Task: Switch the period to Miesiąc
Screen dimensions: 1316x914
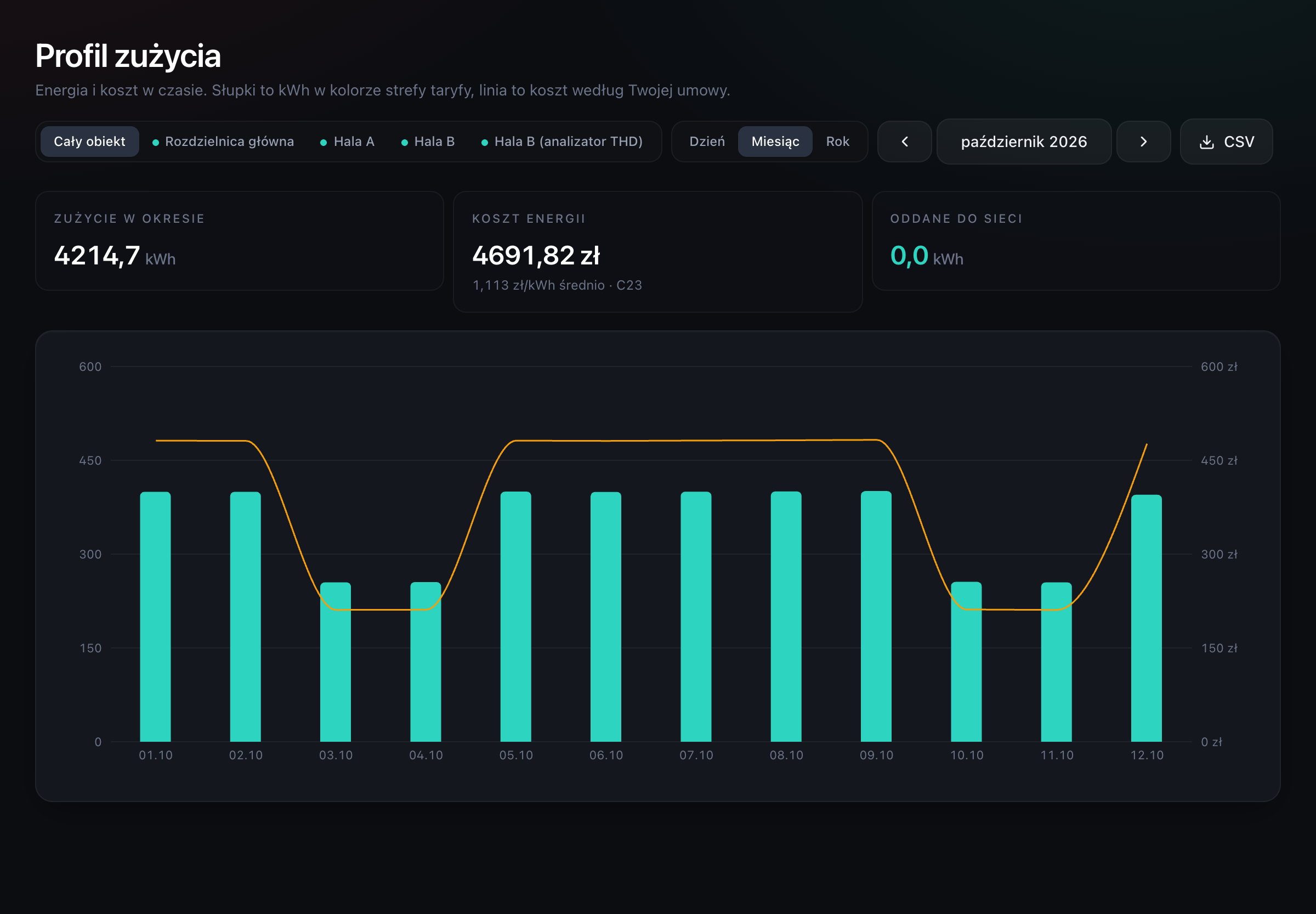Action: [775, 142]
